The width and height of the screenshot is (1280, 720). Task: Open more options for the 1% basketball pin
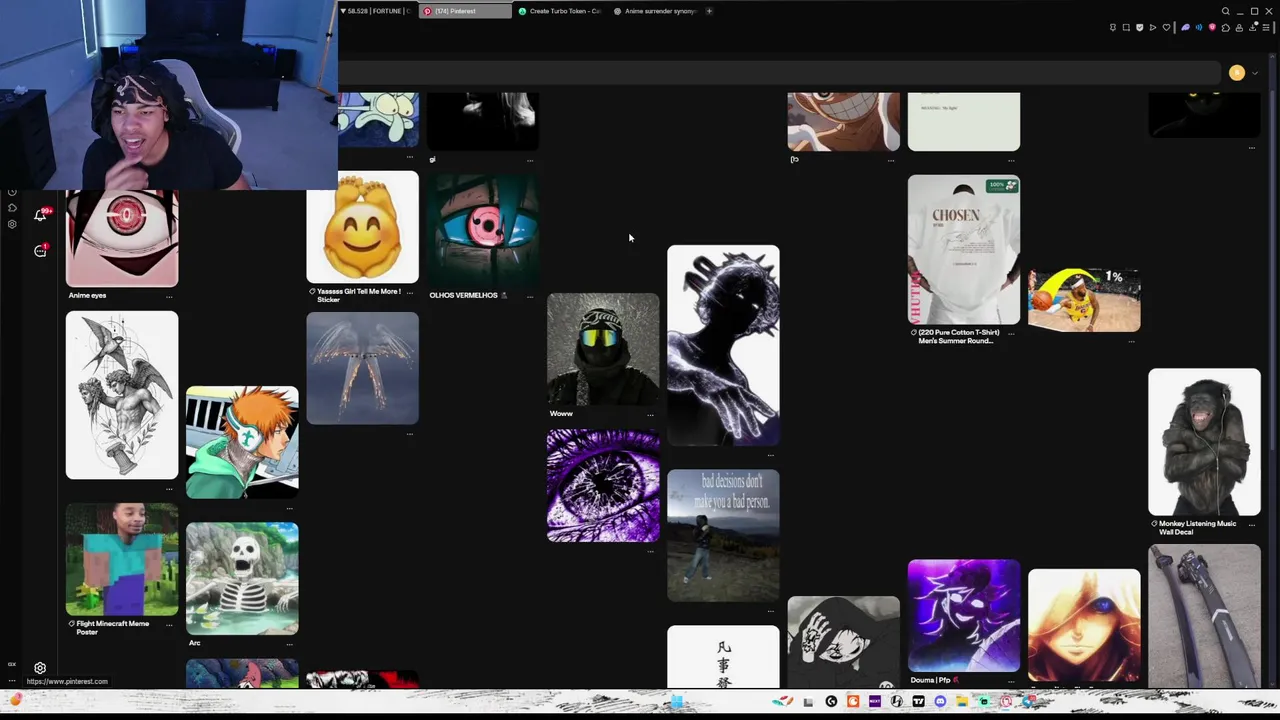click(x=1131, y=341)
